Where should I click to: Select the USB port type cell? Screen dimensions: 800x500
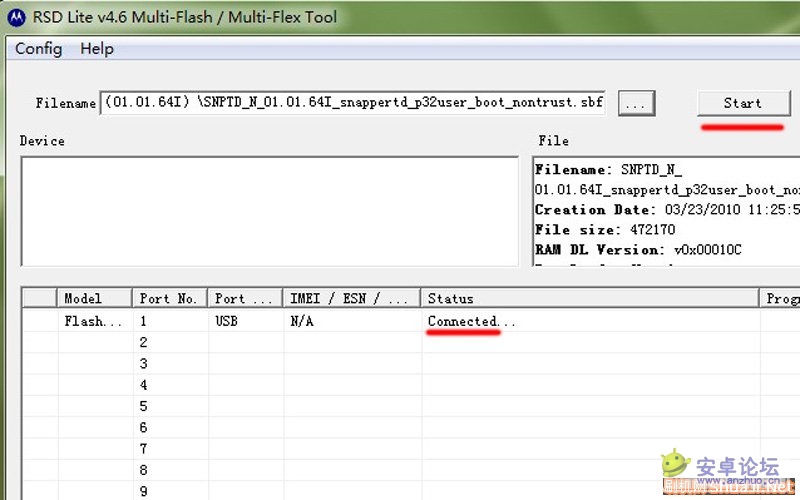pos(227,321)
